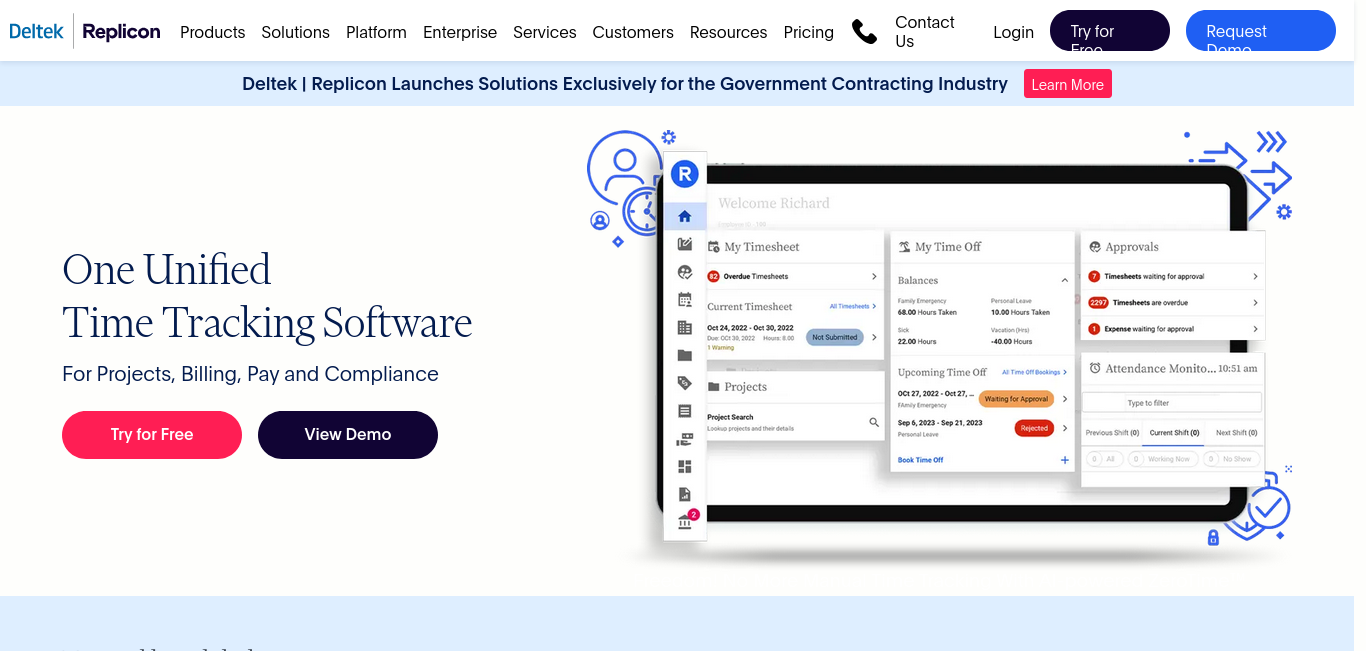1366x651 pixels.
Task: Switch to the Next Shift tab
Action: (x=1236, y=433)
